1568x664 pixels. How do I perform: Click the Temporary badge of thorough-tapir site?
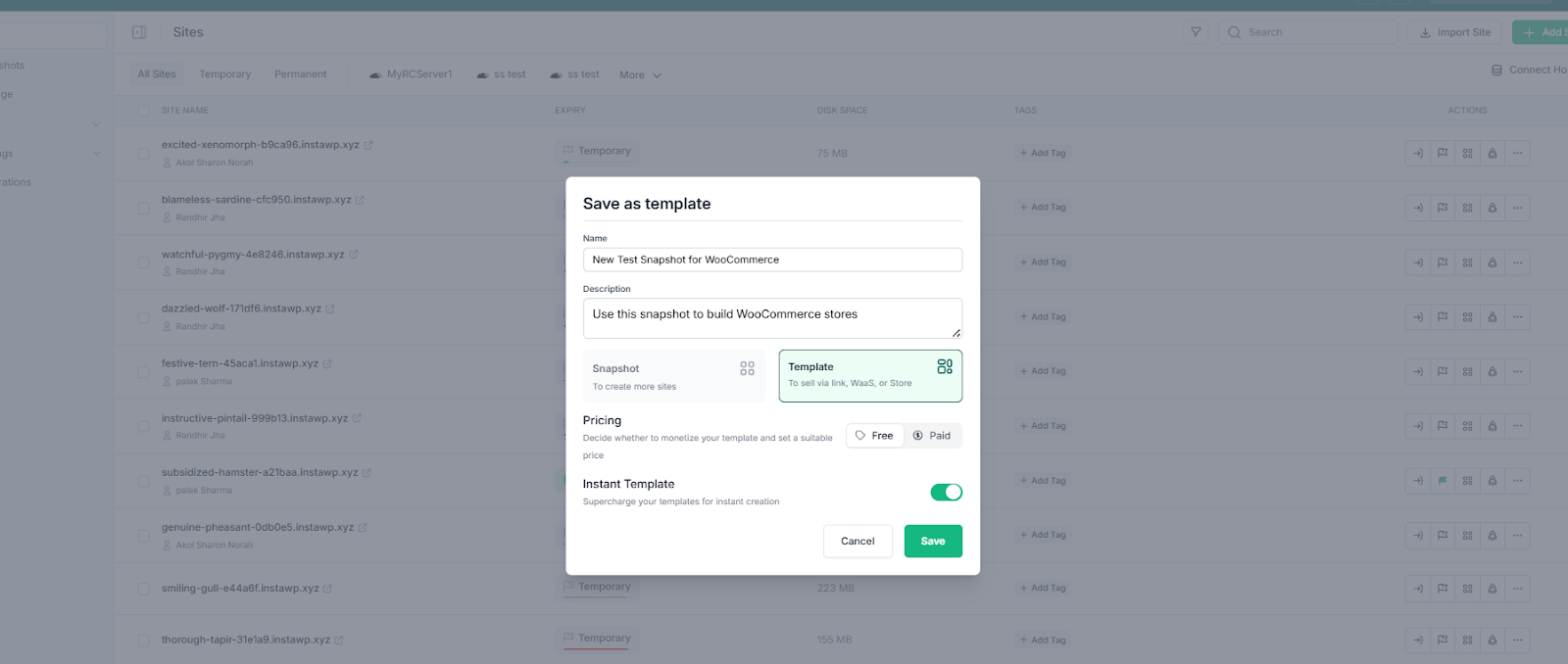pos(598,638)
